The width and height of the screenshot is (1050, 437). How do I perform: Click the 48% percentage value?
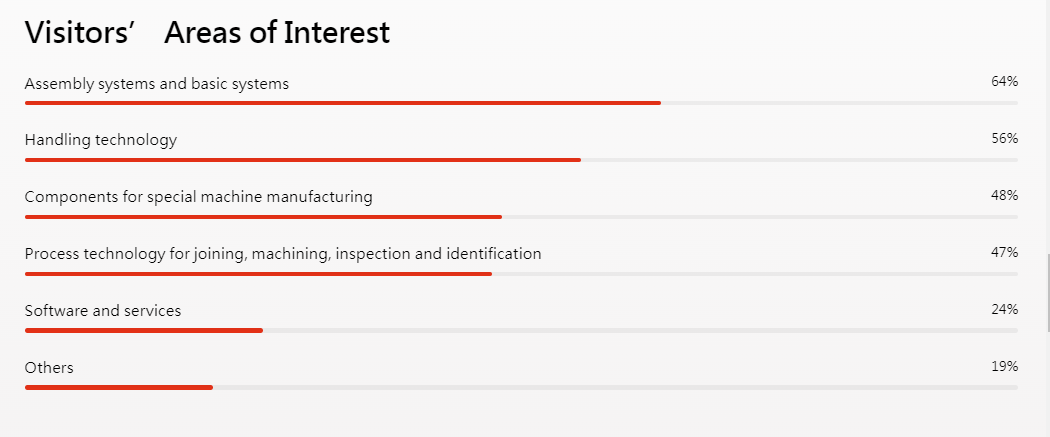click(1004, 195)
